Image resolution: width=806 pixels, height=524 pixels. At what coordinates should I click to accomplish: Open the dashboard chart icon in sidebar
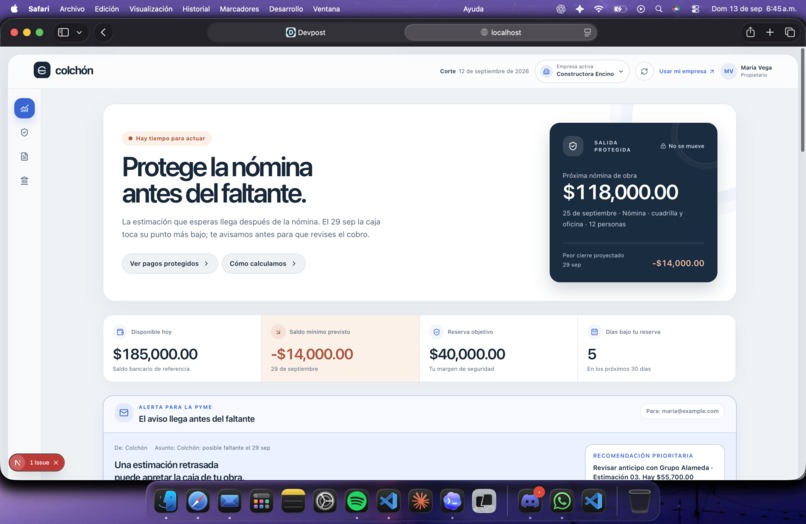pyautogui.click(x=24, y=109)
